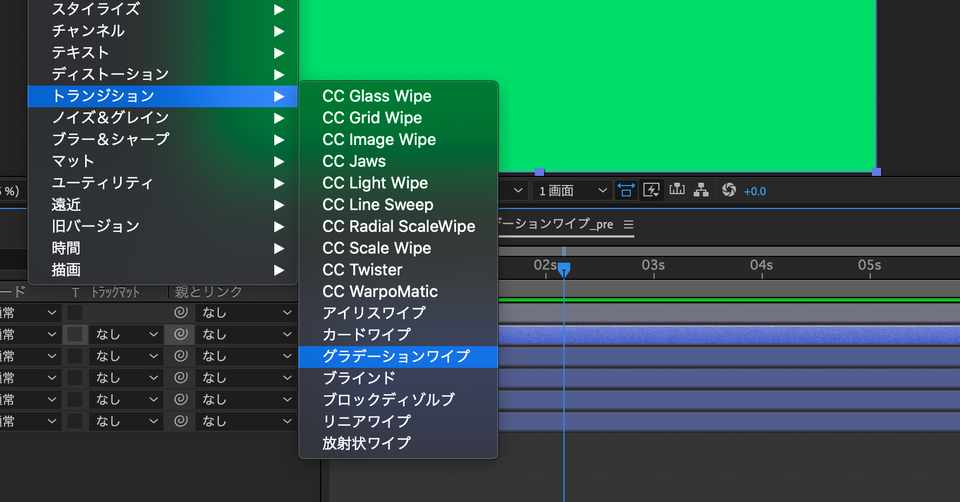960x502 pixels.
Task: Apply the CC Glass Wipe effect
Action: pos(399,96)
